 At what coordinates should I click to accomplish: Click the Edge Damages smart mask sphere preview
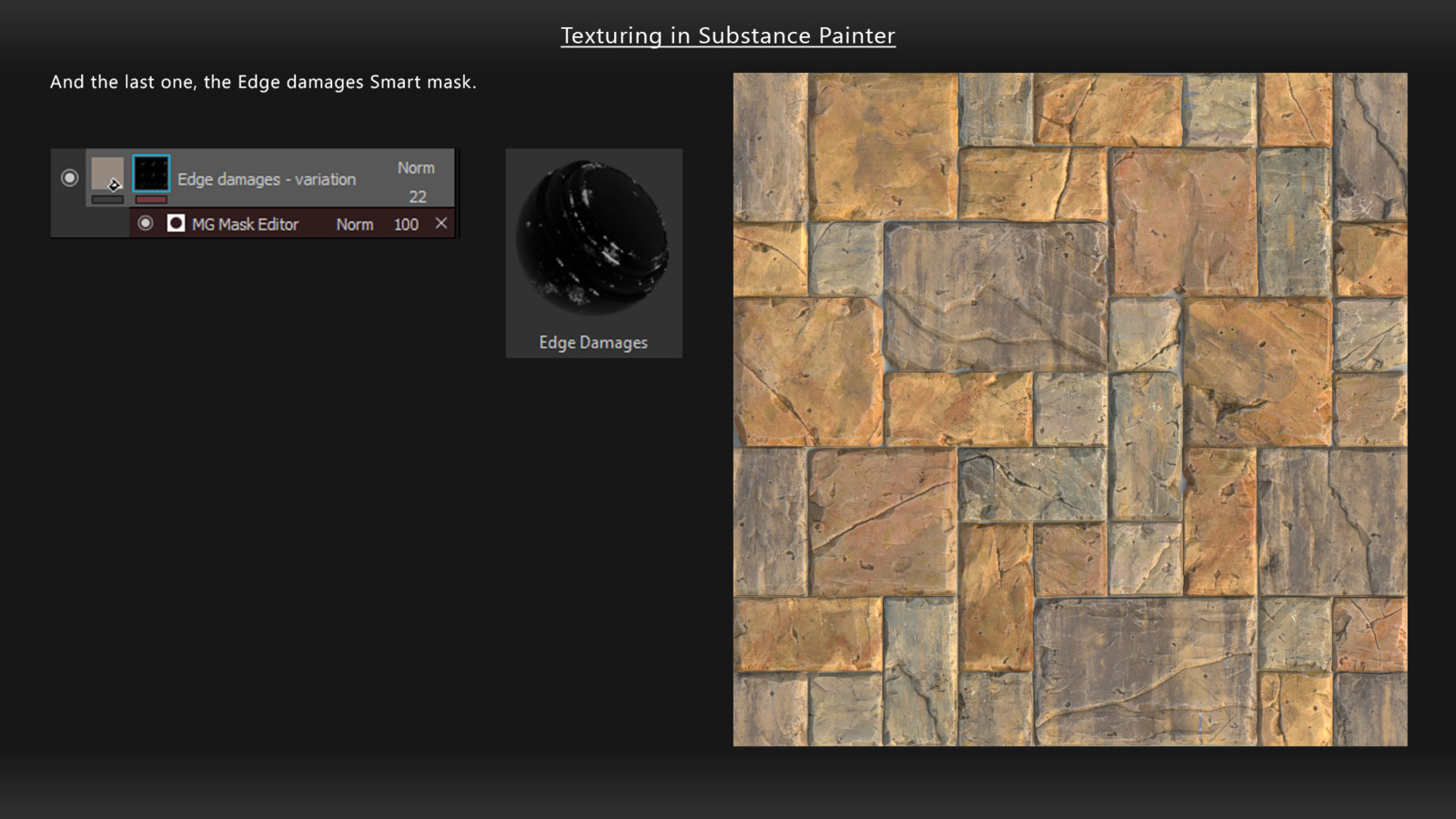(592, 238)
